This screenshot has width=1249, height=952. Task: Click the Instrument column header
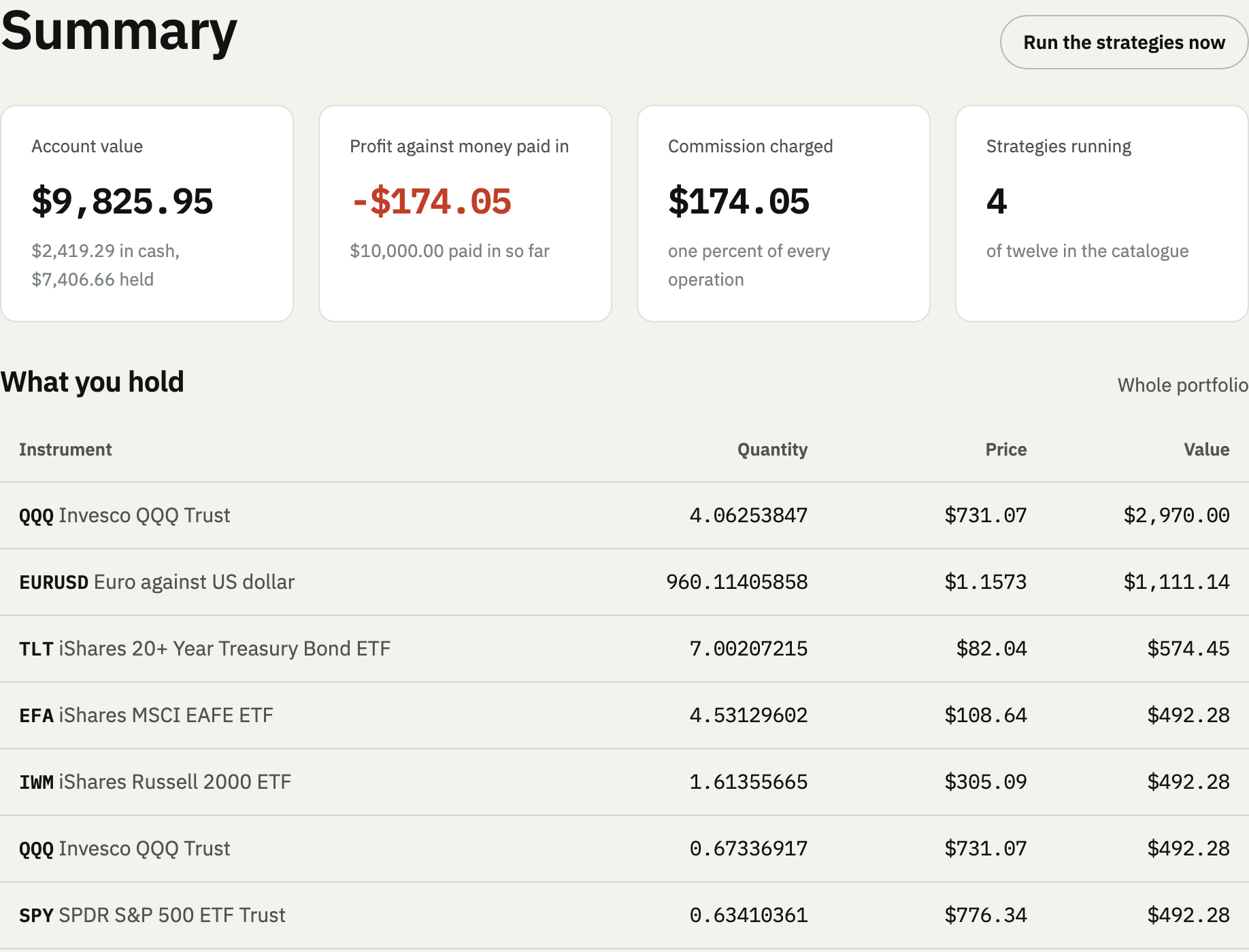pos(65,449)
